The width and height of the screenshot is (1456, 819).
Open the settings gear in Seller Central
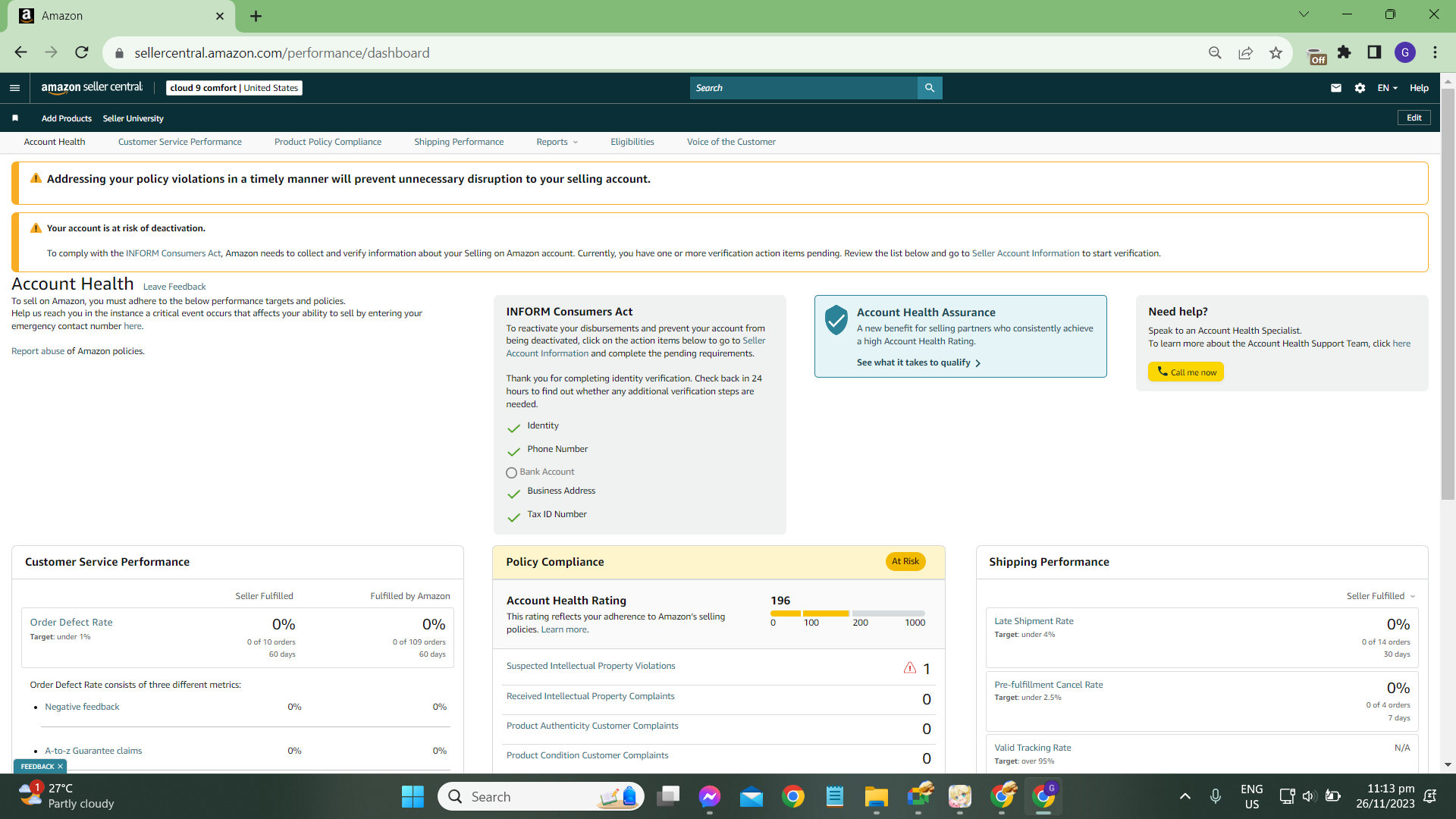pyautogui.click(x=1360, y=88)
